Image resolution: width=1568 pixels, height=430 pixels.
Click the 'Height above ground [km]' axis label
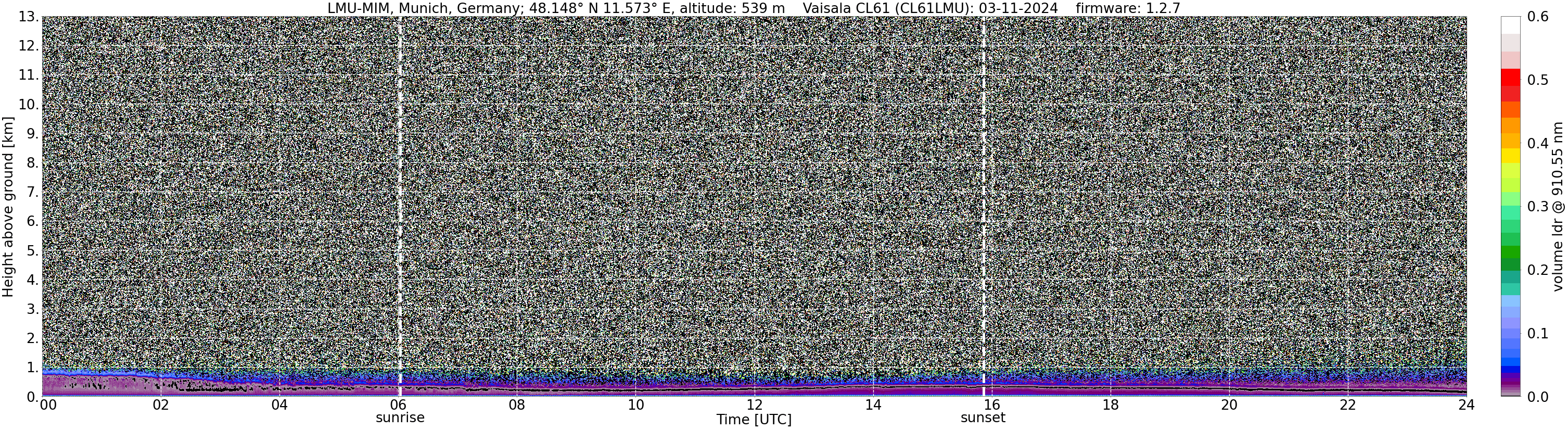(8, 208)
